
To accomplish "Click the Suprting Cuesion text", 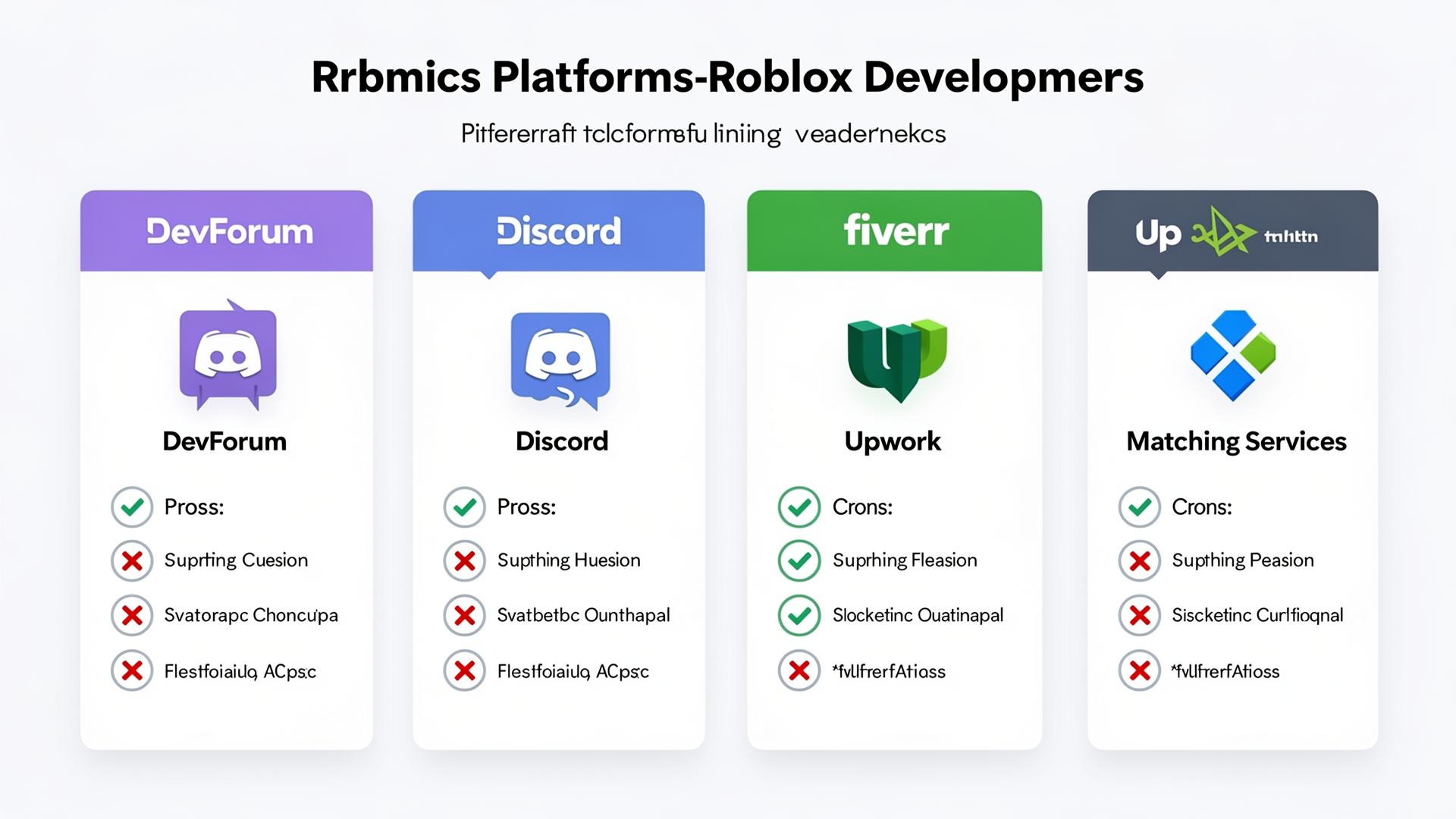I will [236, 560].
